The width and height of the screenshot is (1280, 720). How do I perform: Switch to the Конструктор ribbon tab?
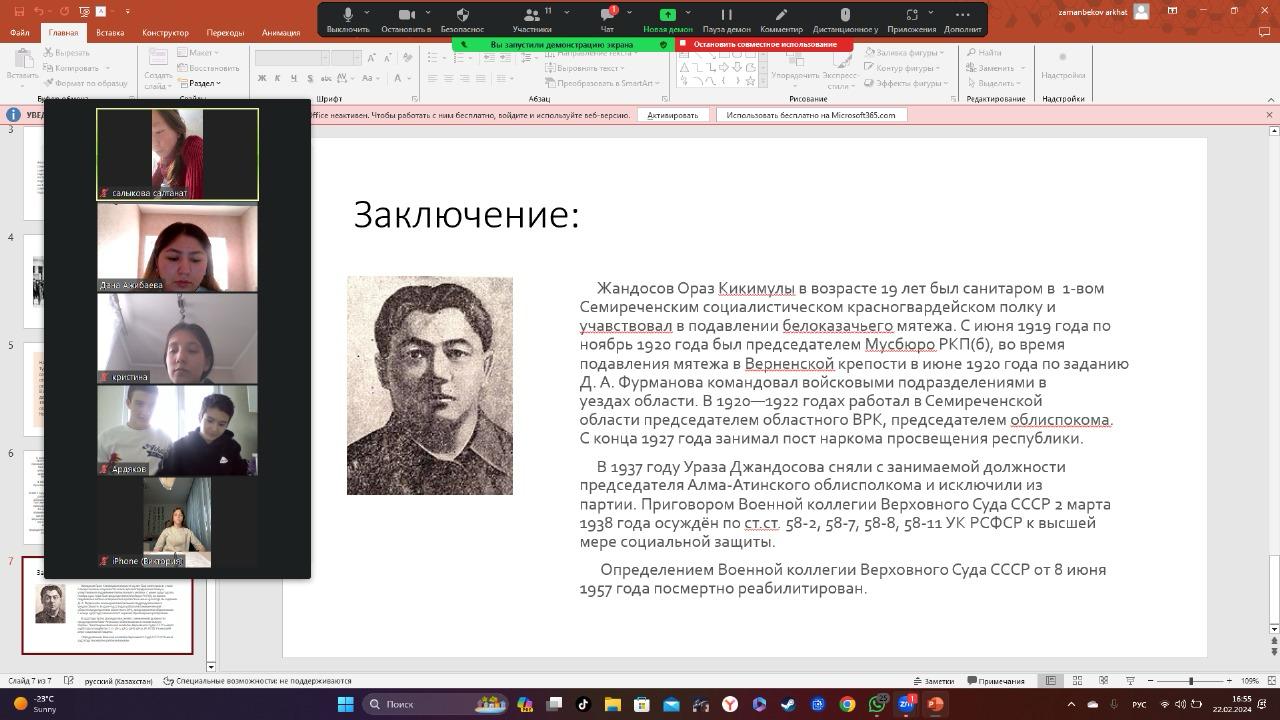point(165,32)
